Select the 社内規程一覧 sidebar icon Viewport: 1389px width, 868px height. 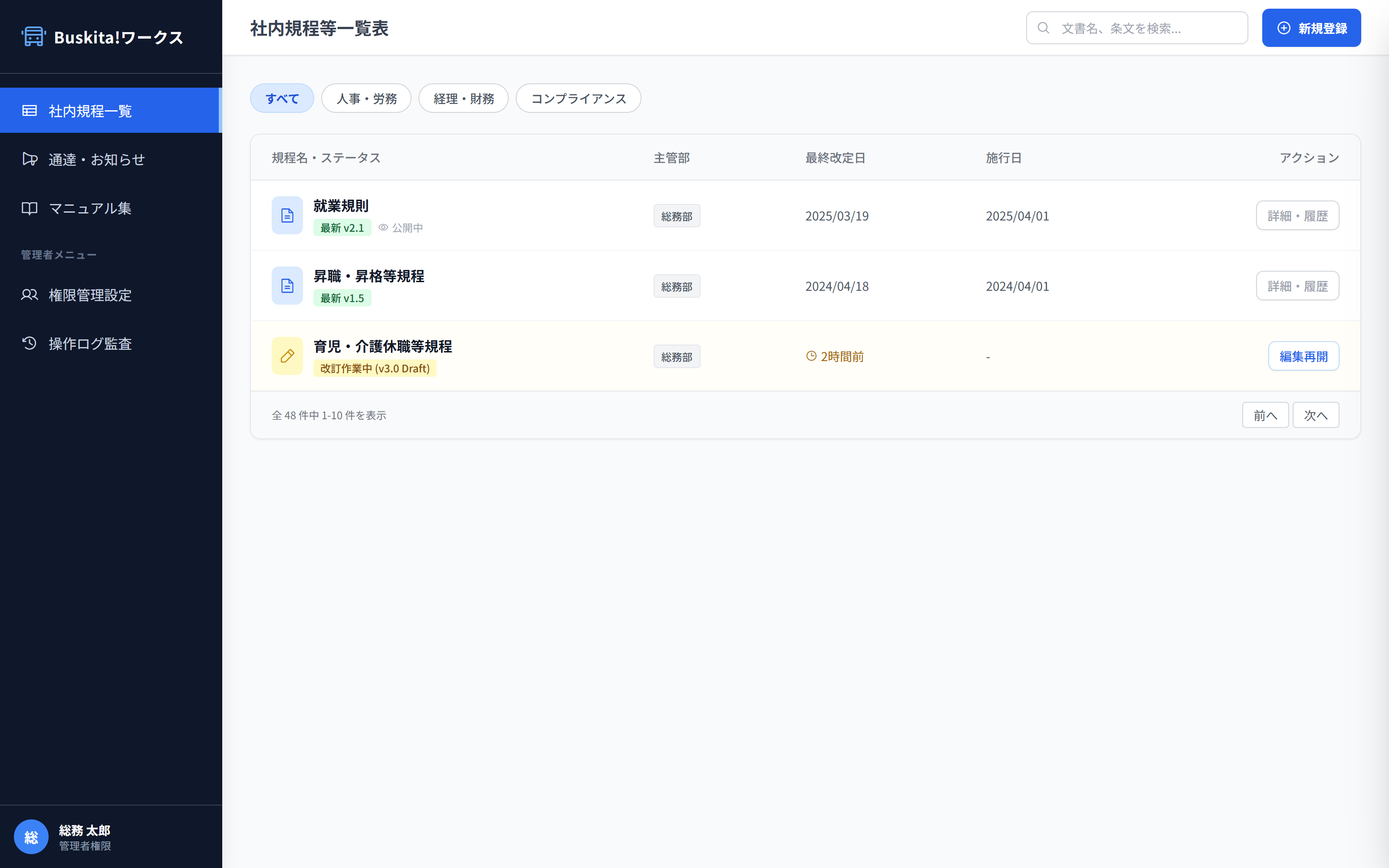(x=30, y=110)
